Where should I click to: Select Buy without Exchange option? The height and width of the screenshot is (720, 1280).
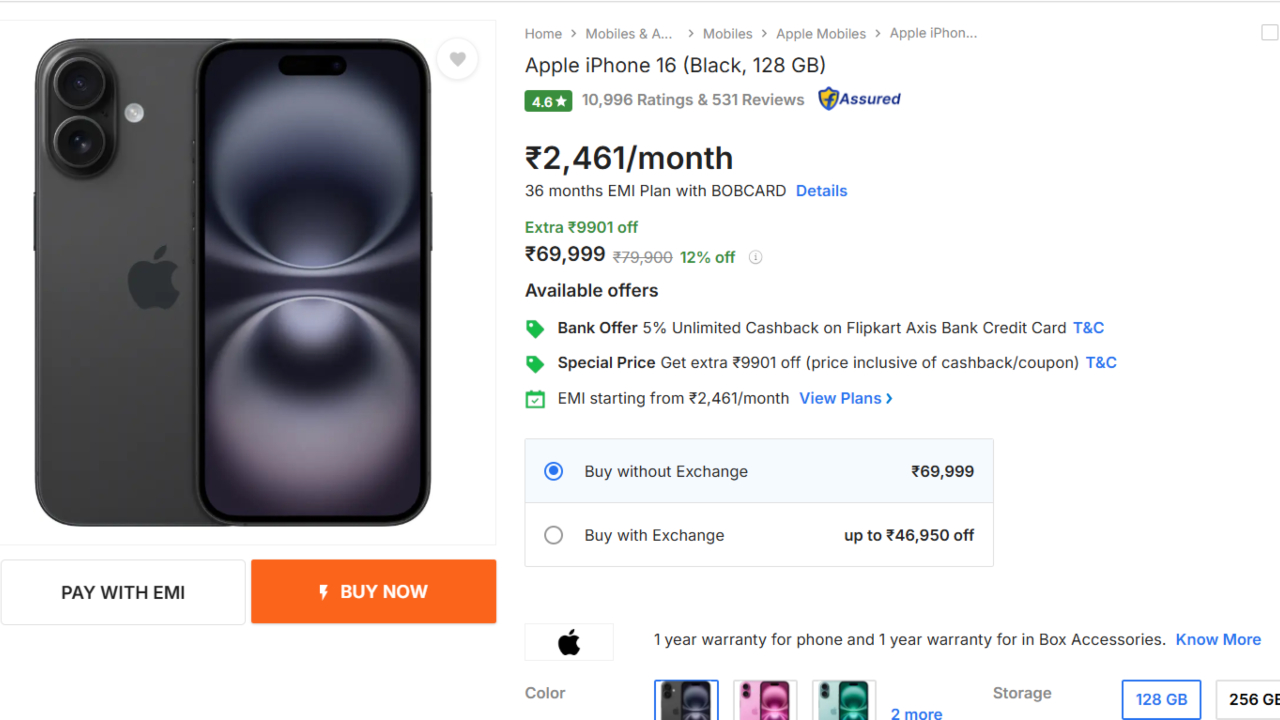click(x=554, y=471)
